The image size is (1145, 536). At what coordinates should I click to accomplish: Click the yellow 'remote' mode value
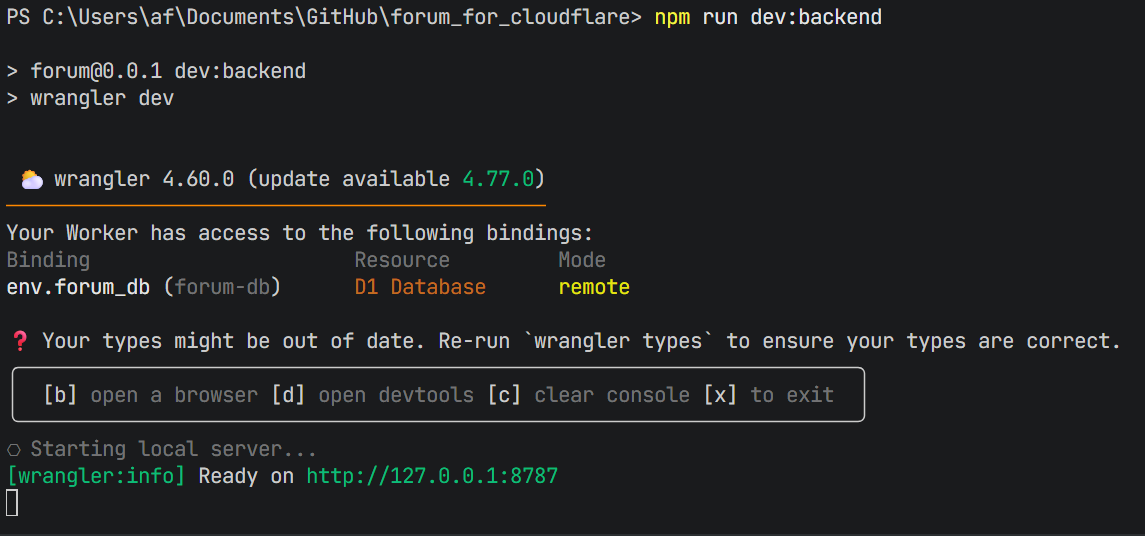594,287
